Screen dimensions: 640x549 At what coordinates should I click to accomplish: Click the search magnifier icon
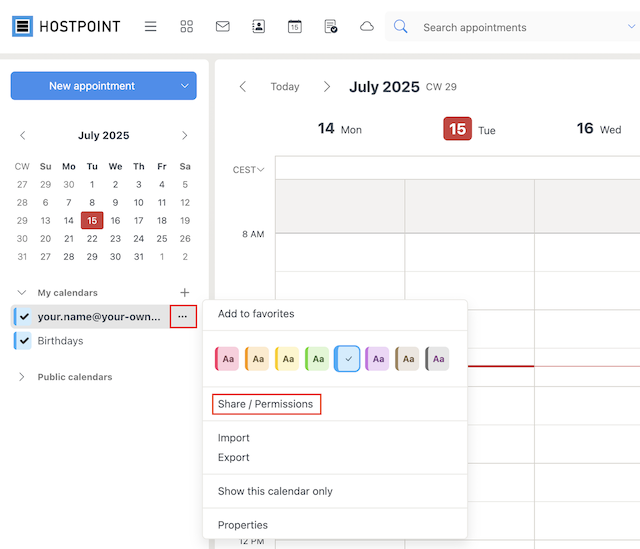[400, 27]
